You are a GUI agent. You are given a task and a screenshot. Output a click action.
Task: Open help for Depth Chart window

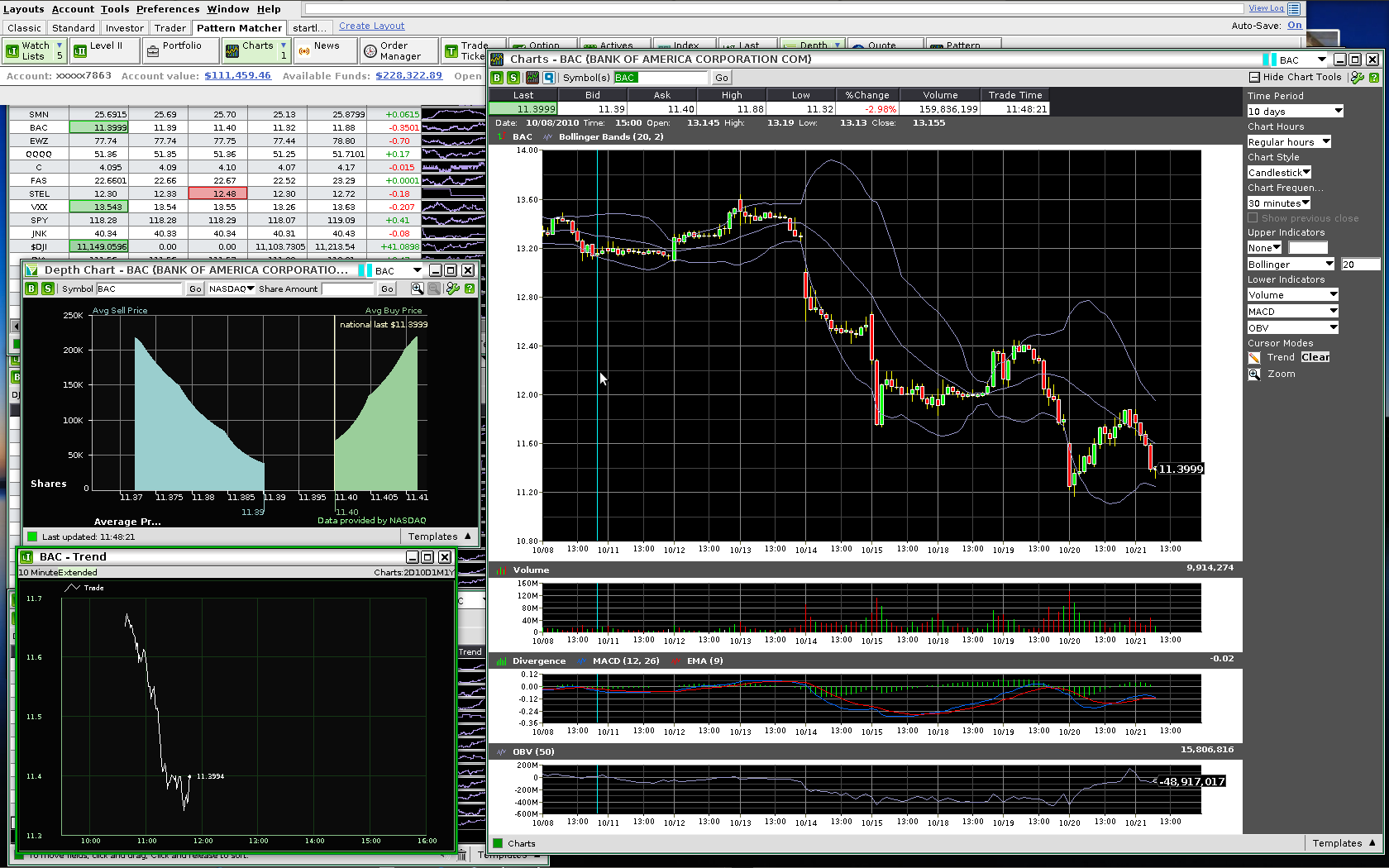[470, 289]
